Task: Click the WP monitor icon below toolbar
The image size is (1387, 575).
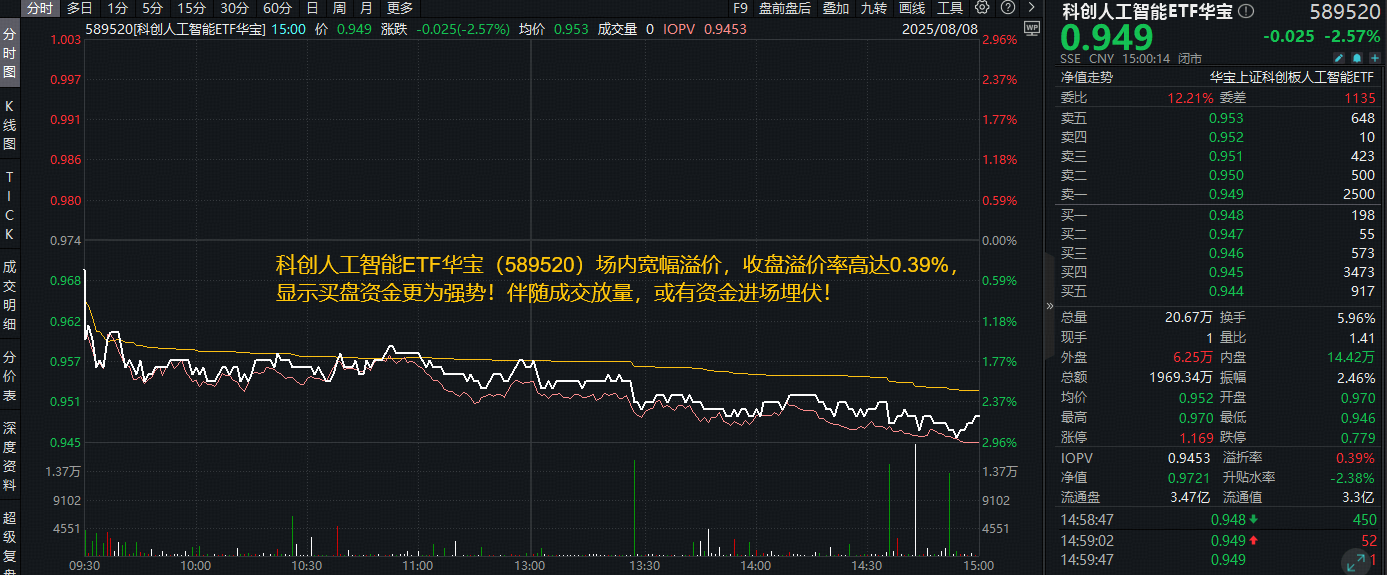Action: click(x=1032, y=28)
